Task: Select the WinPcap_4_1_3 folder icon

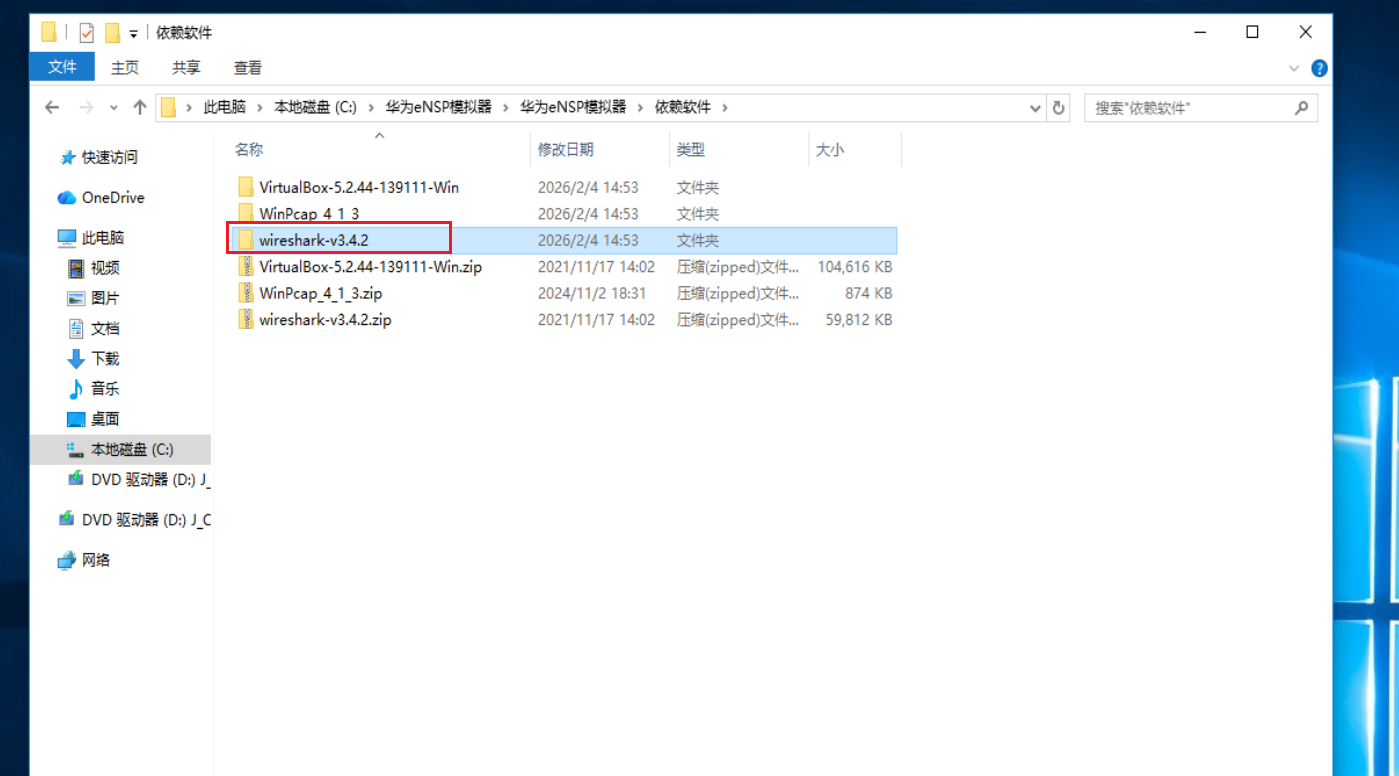Action: [246, 213]
